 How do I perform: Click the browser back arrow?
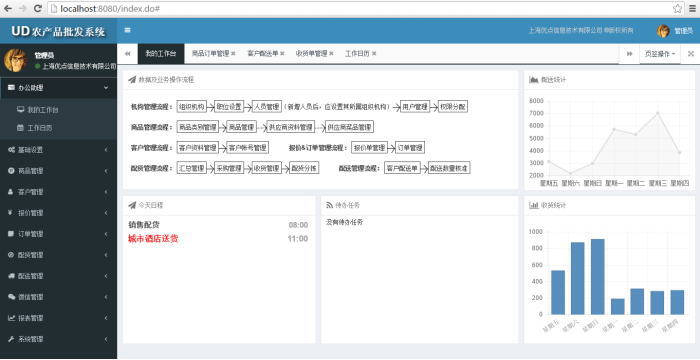(8, 8)
